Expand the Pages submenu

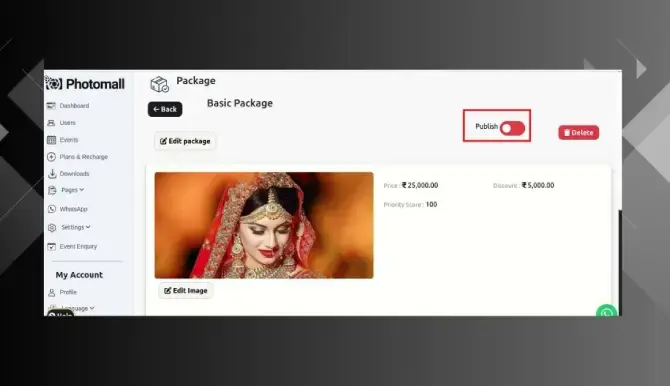click(x=72, y=190)
